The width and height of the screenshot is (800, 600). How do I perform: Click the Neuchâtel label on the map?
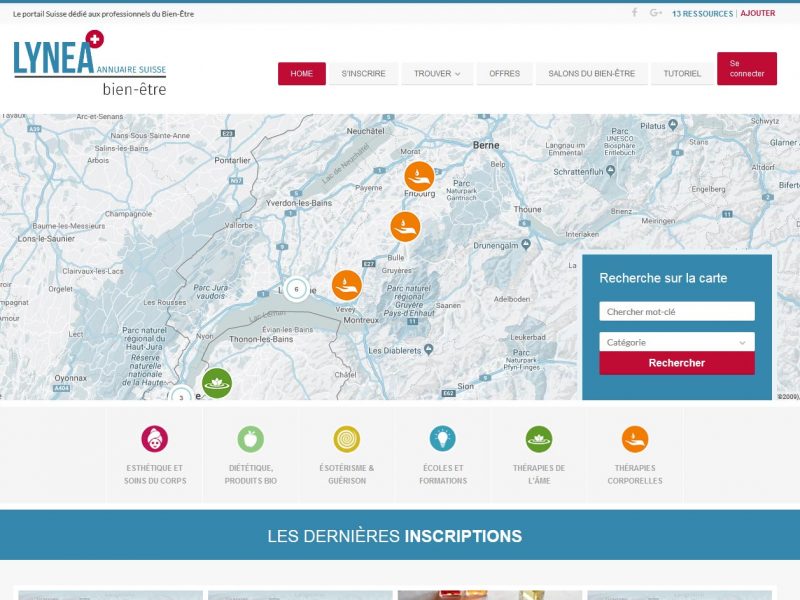365,131
